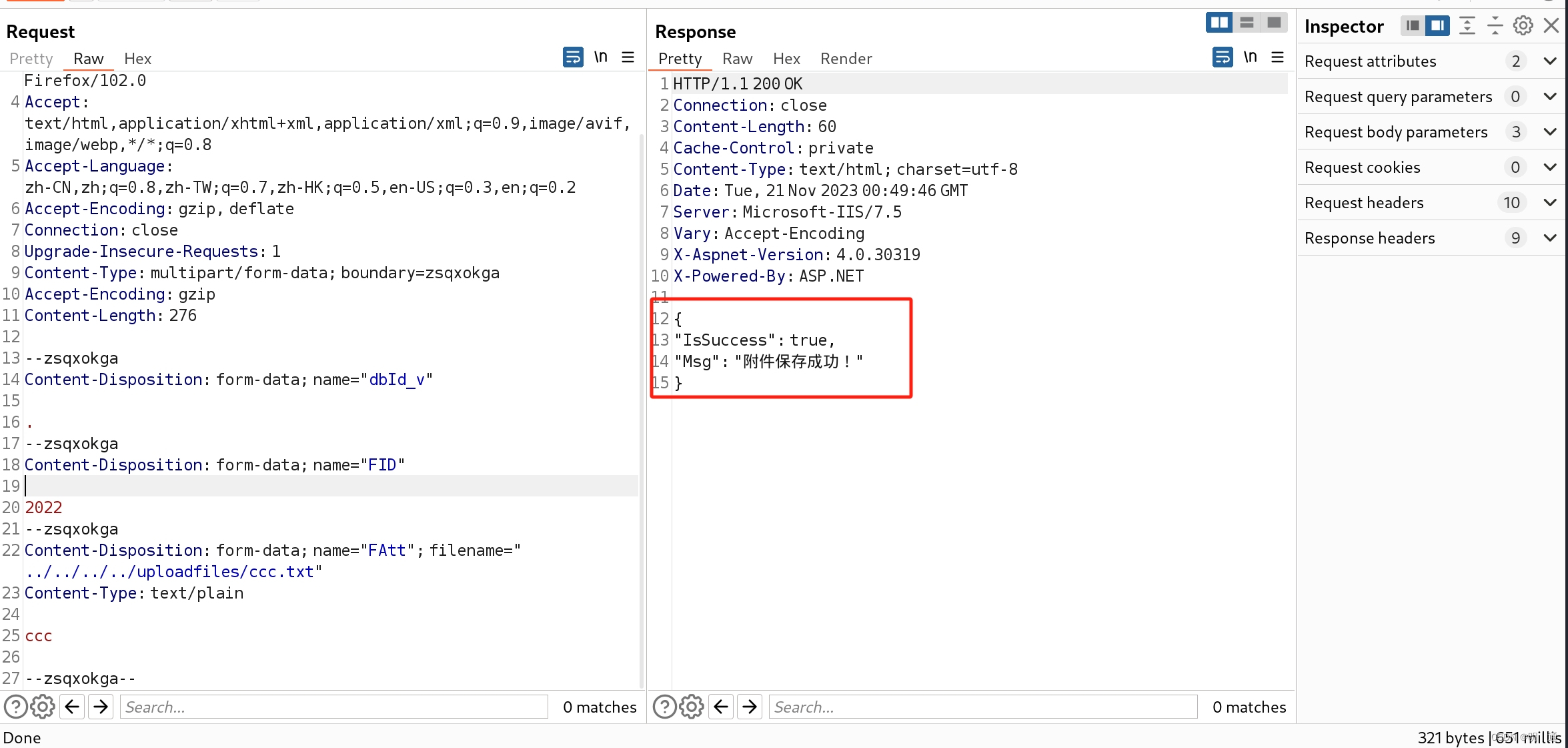Select top-bottom split layout view
Screen dimensions: 1568x748
click(x=1247, y=23)
